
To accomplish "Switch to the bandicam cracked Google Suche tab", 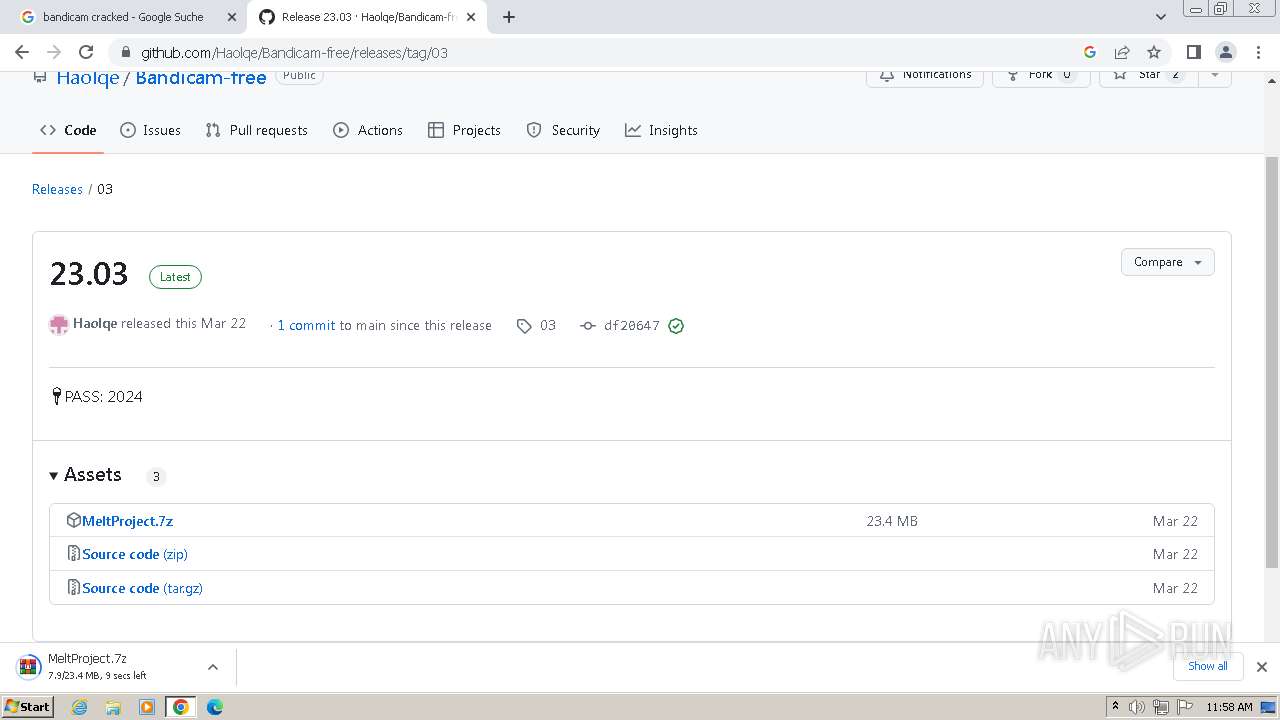I will point(123,17).
